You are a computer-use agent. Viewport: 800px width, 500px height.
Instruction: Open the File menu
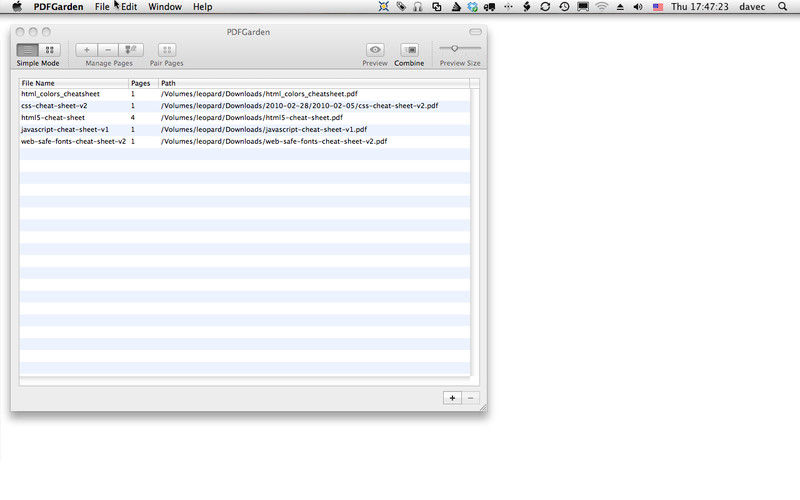(x=102, y=7)
